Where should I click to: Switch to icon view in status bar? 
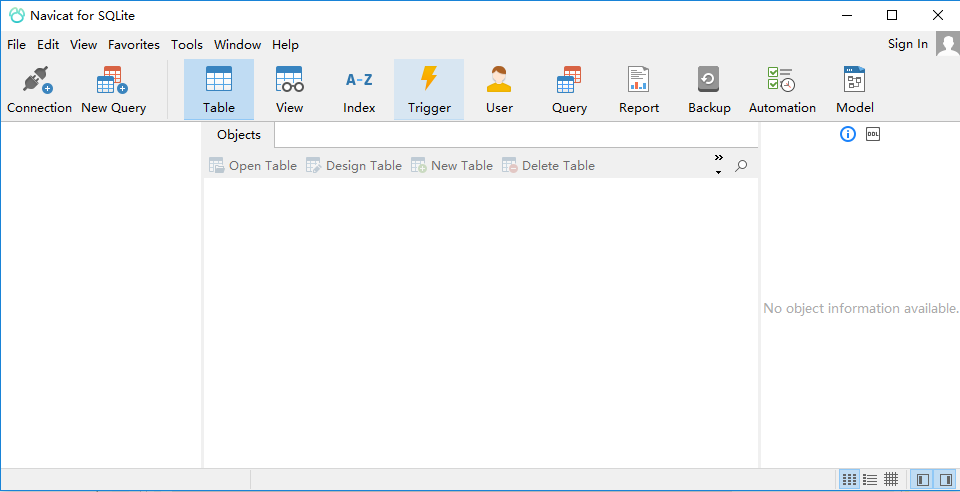pos(849,479)
